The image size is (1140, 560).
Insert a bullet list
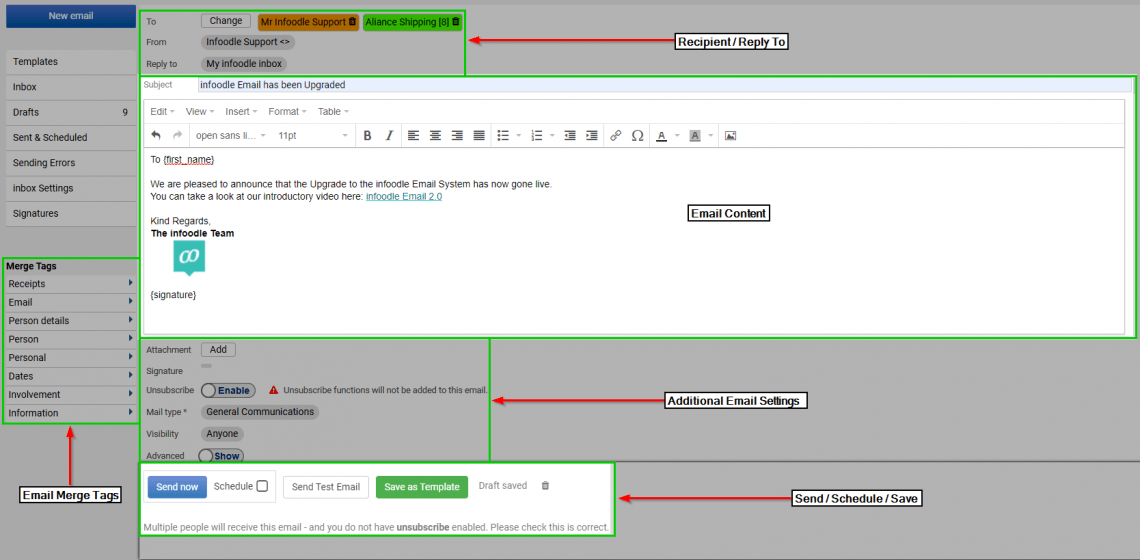coord(503,135)
